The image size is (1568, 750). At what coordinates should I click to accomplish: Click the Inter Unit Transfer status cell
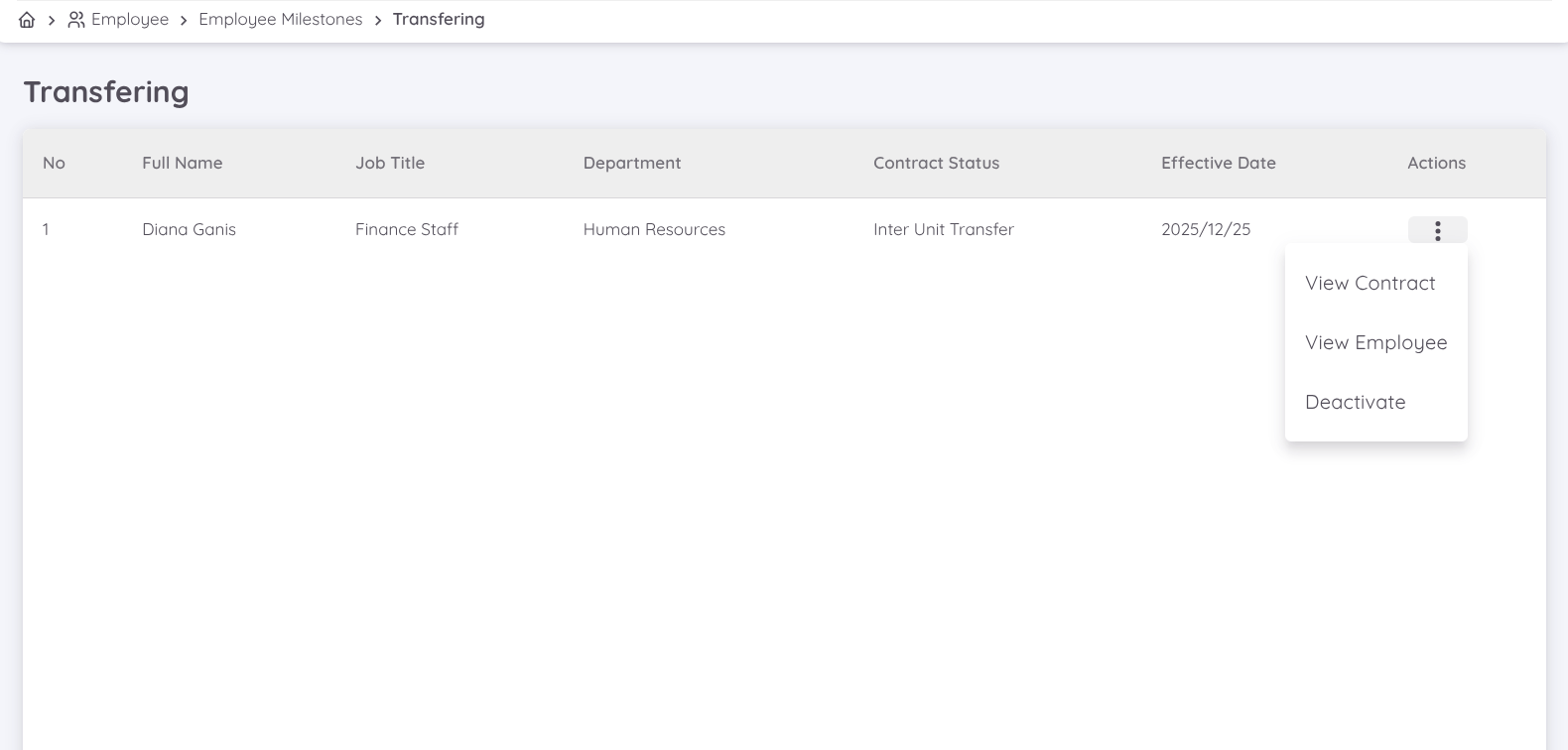(x=943, y=230)
